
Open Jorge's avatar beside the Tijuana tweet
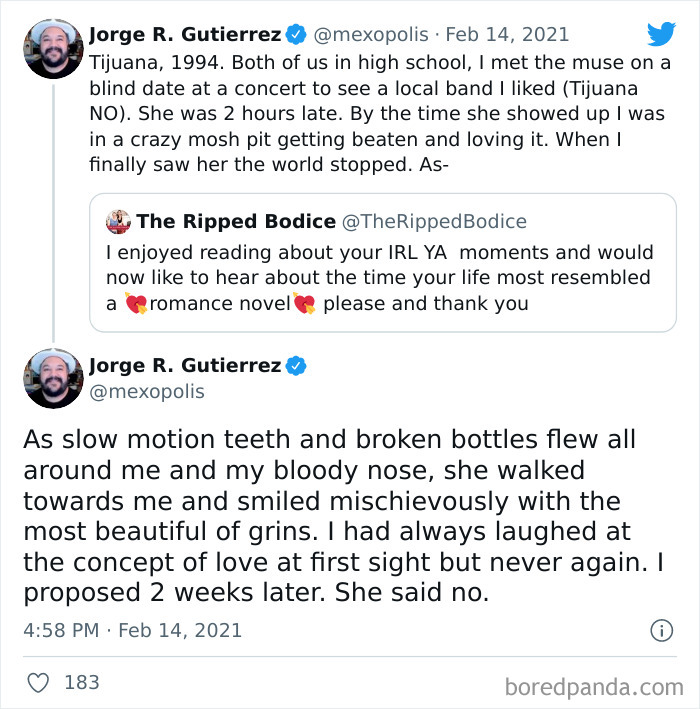point(53,48)
